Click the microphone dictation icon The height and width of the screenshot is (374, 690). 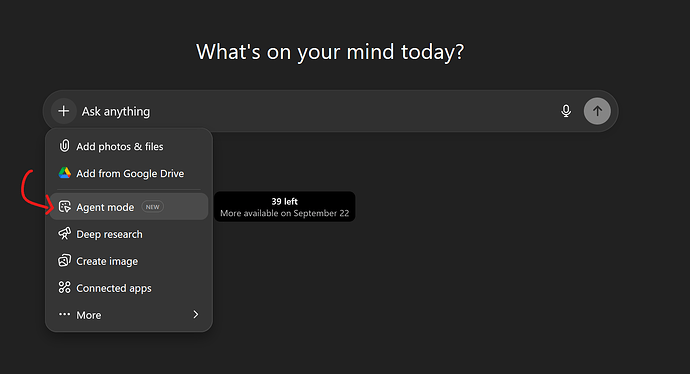coord(566,111)
